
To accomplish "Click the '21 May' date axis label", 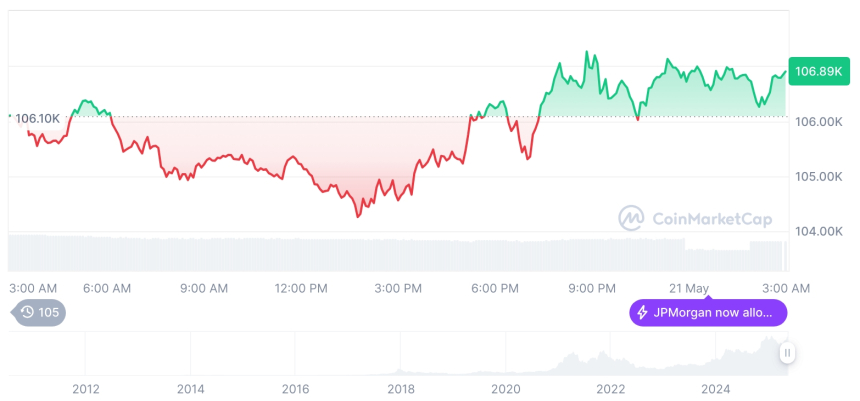I will 690,288.
